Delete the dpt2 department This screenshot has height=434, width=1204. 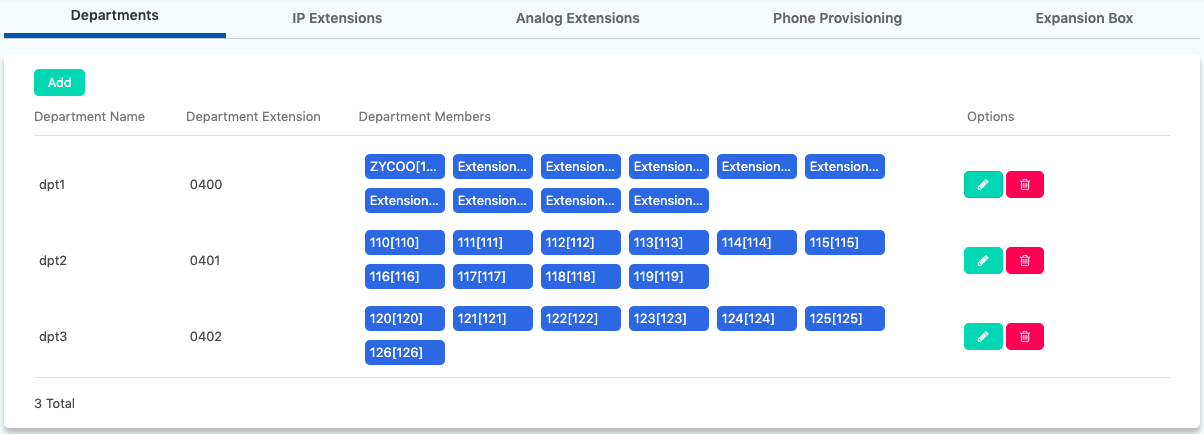[x=1024, y=261]
